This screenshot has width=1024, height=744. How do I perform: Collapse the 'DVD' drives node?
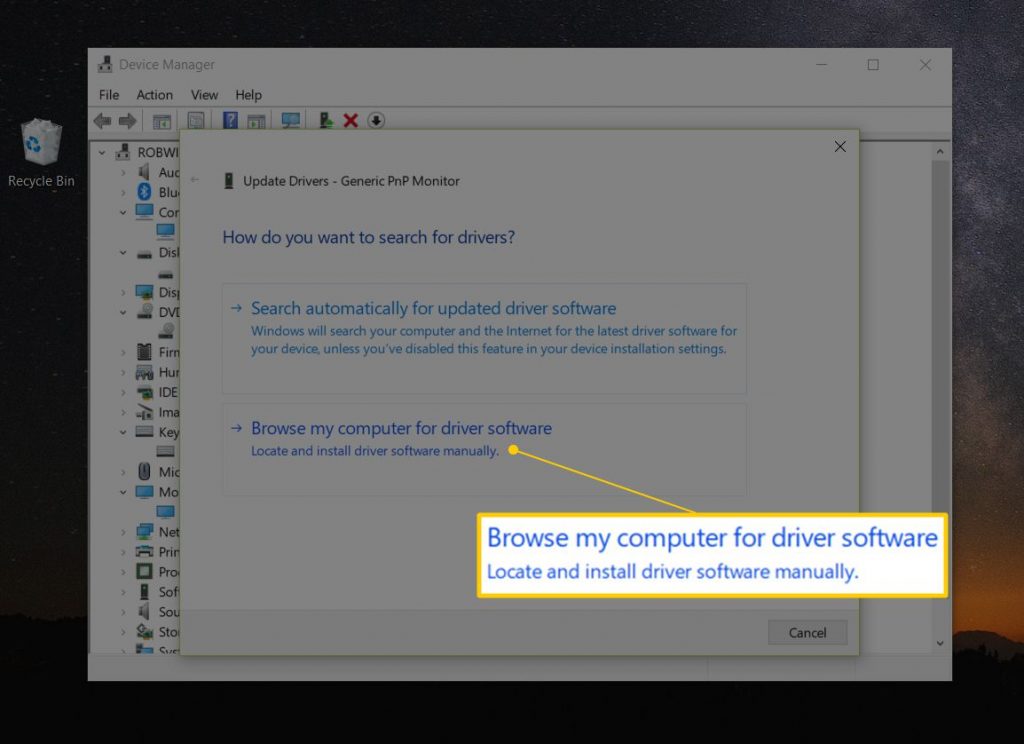pos(123,312)
